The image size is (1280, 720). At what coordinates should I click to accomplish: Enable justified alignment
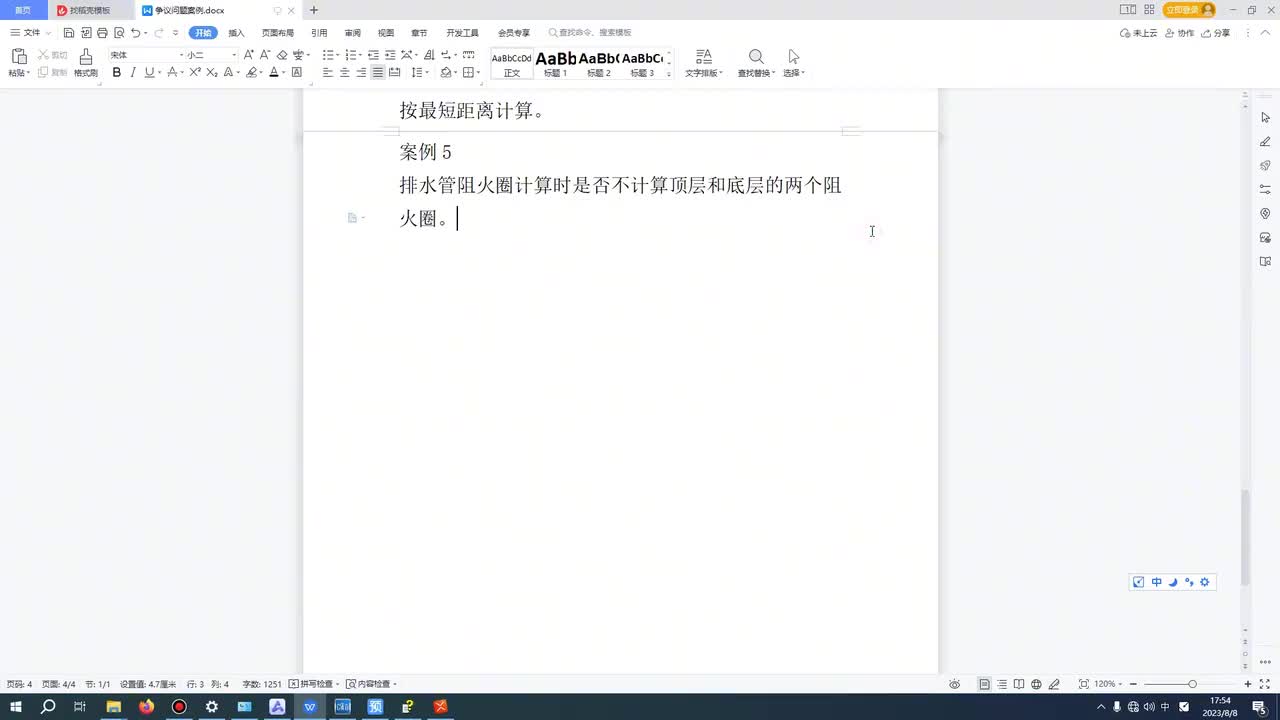coord(378,73)
